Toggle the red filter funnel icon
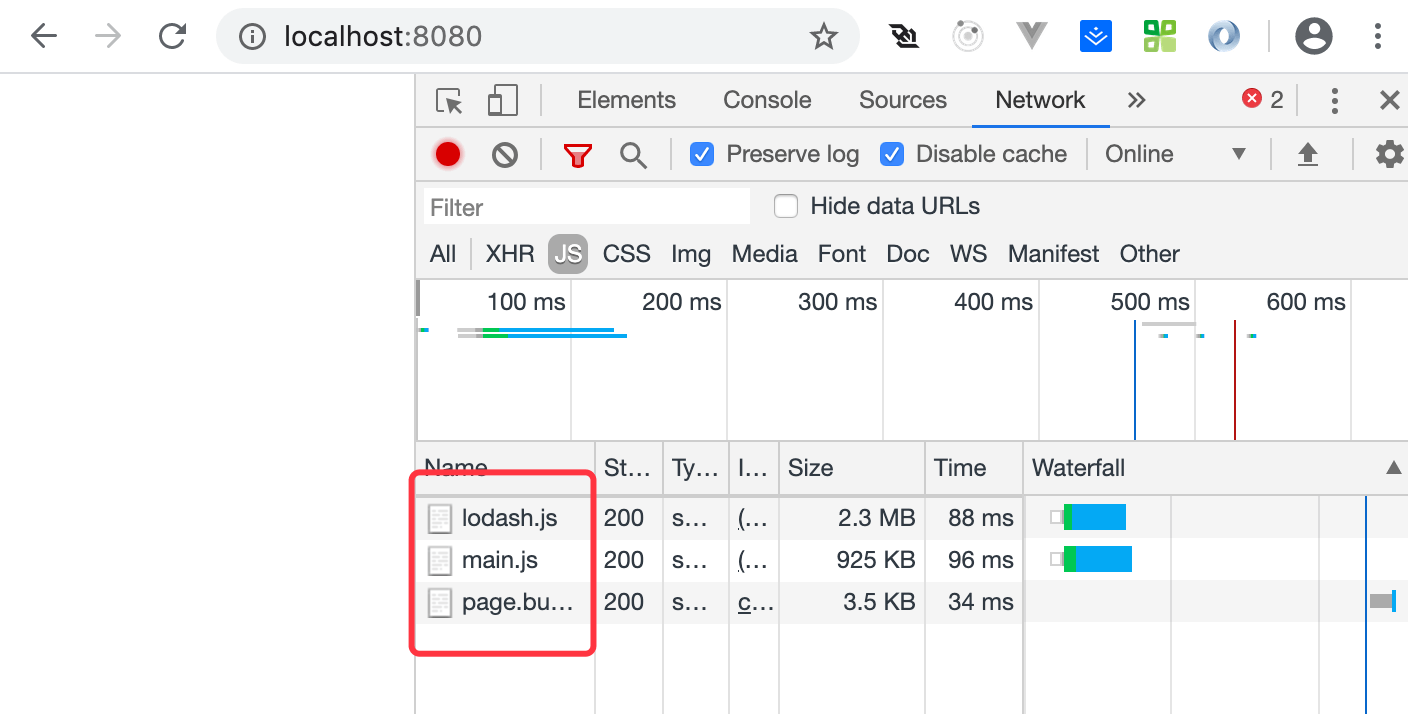Screen dimensions: 1408x714 coord(577,155)
